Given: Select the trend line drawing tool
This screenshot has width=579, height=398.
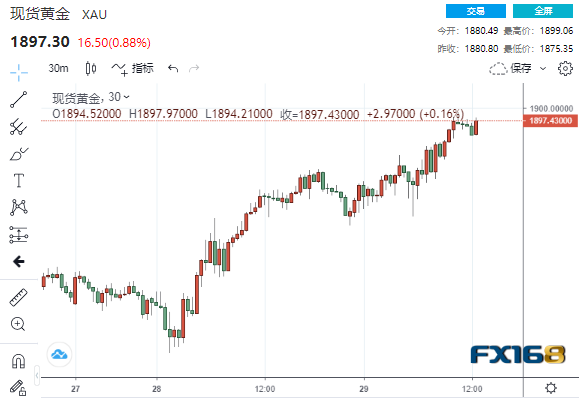Looking at the screenshot, I should pyautogui.click(x=18, y=99).
